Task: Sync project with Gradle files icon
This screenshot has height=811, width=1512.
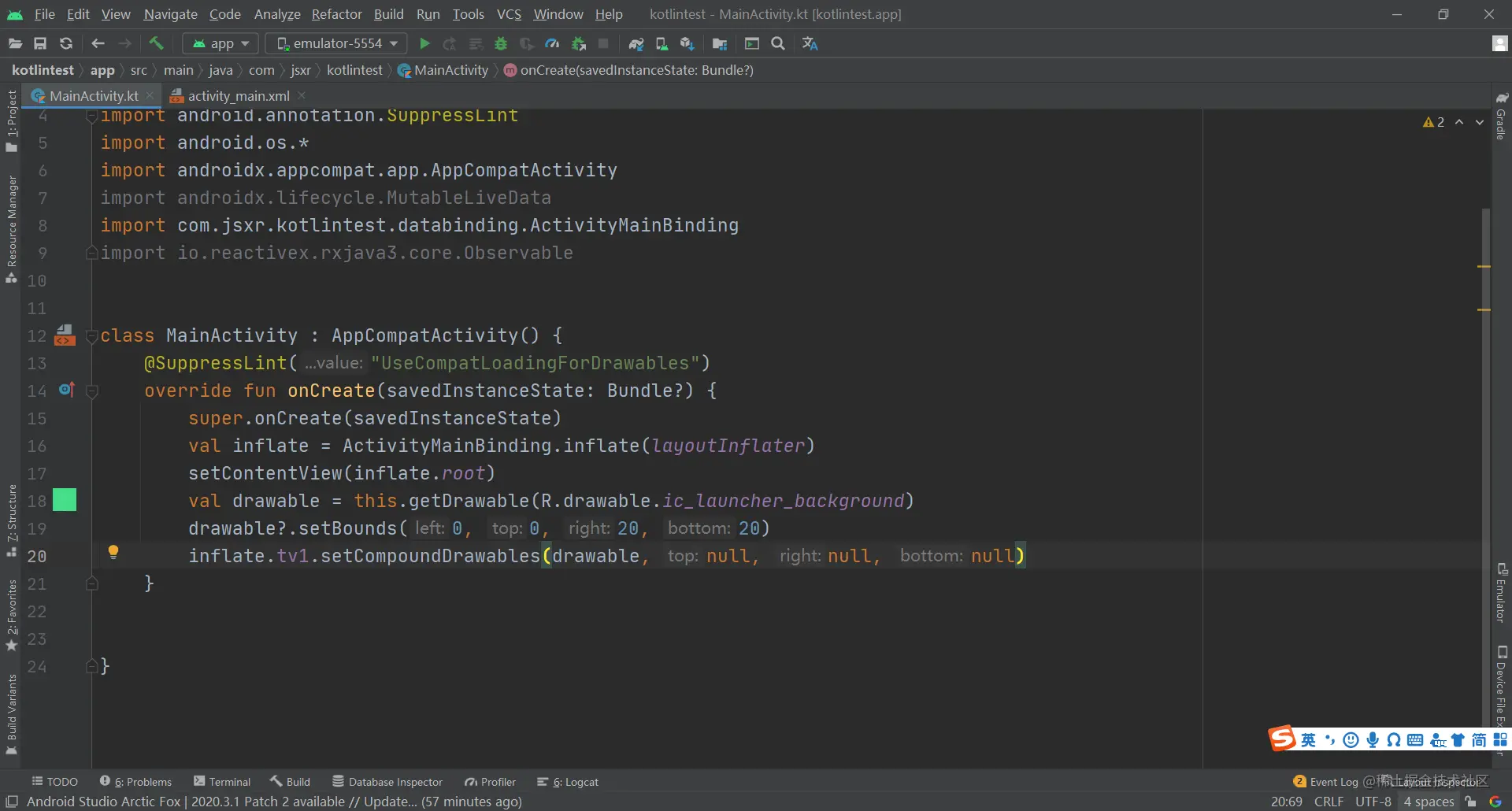Action: point(636,43)
